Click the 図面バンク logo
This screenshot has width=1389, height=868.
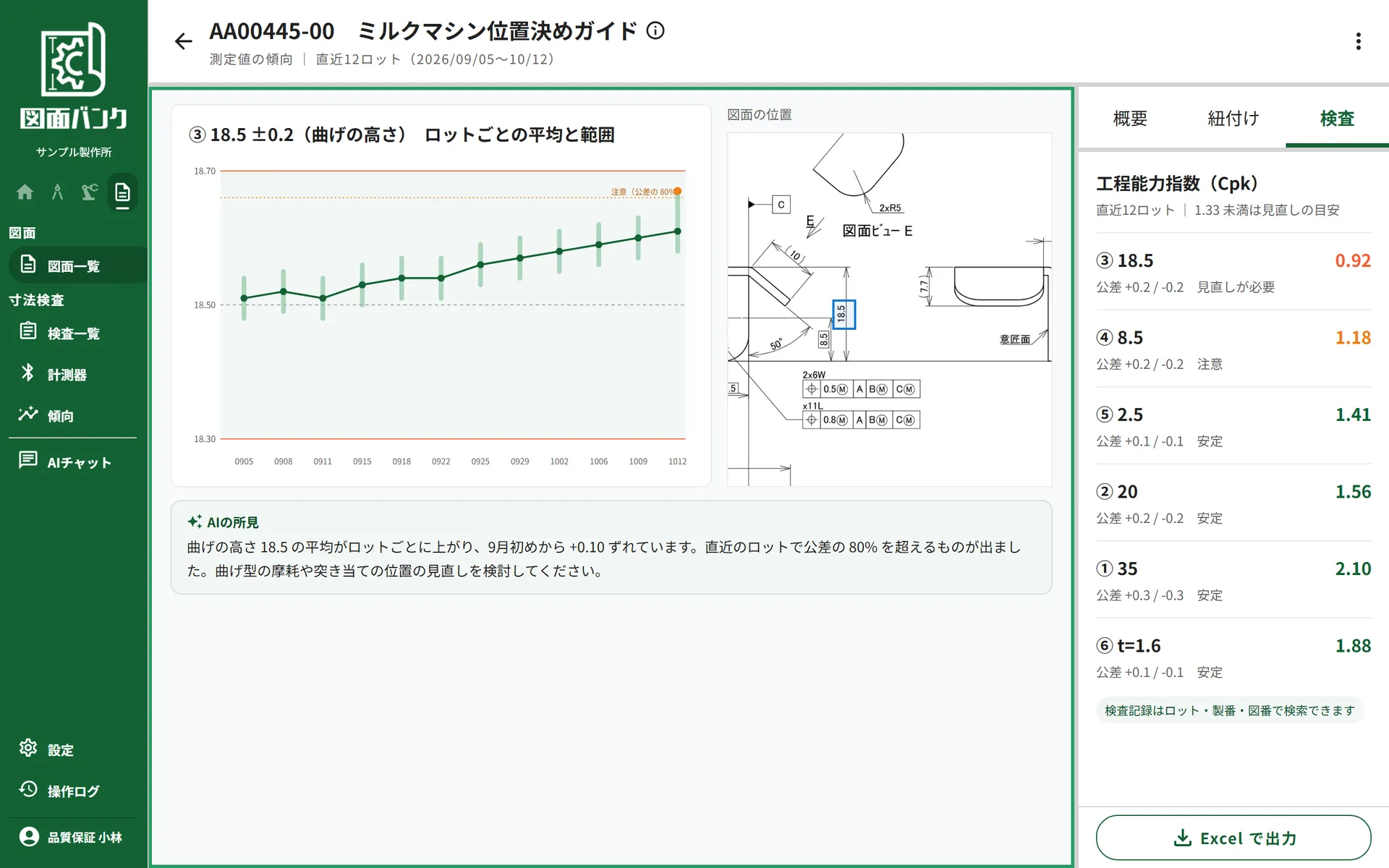pyautogui.click(x=74, y=77)
